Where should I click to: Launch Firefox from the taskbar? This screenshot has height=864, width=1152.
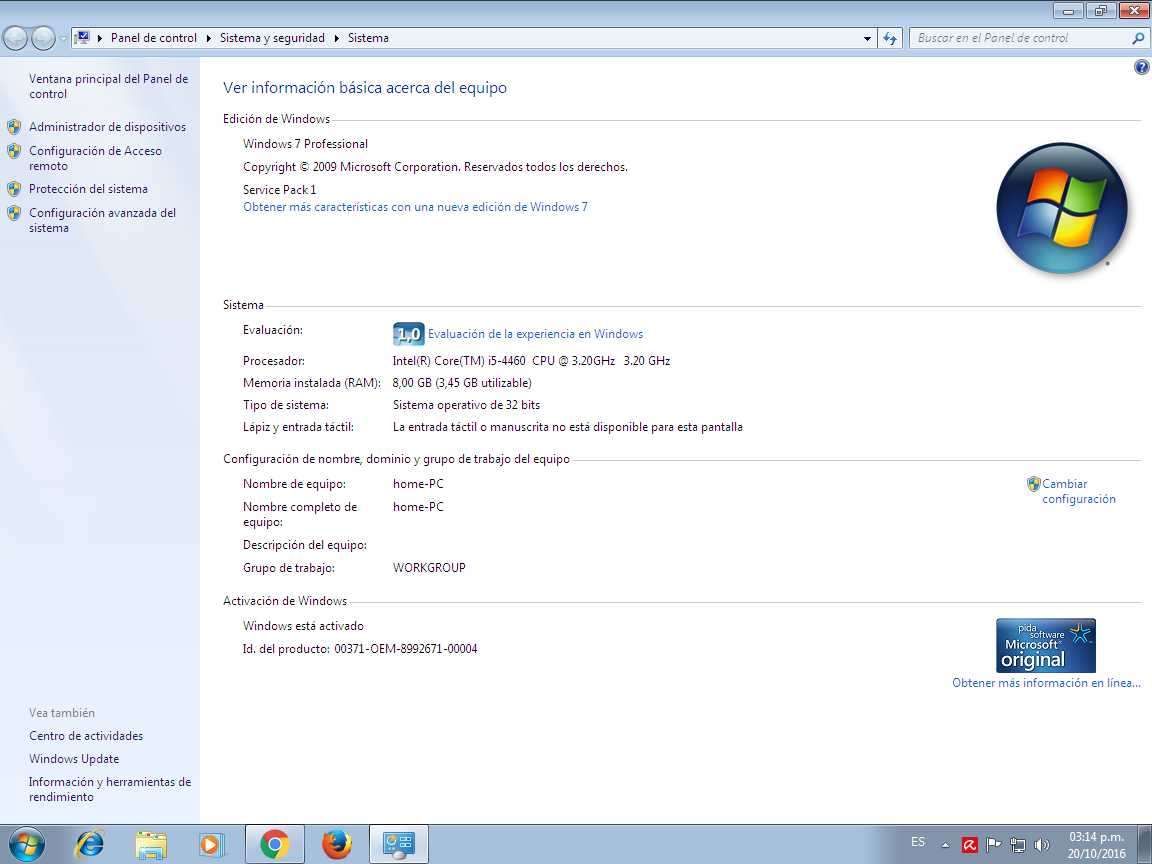point(336,845)
